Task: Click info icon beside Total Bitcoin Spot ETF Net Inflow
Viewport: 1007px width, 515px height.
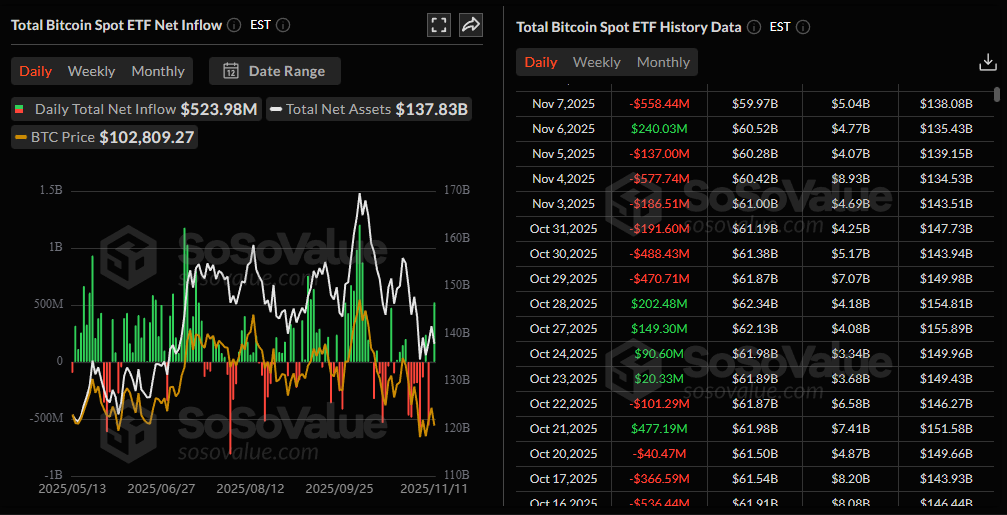Action: pos(234,25)
